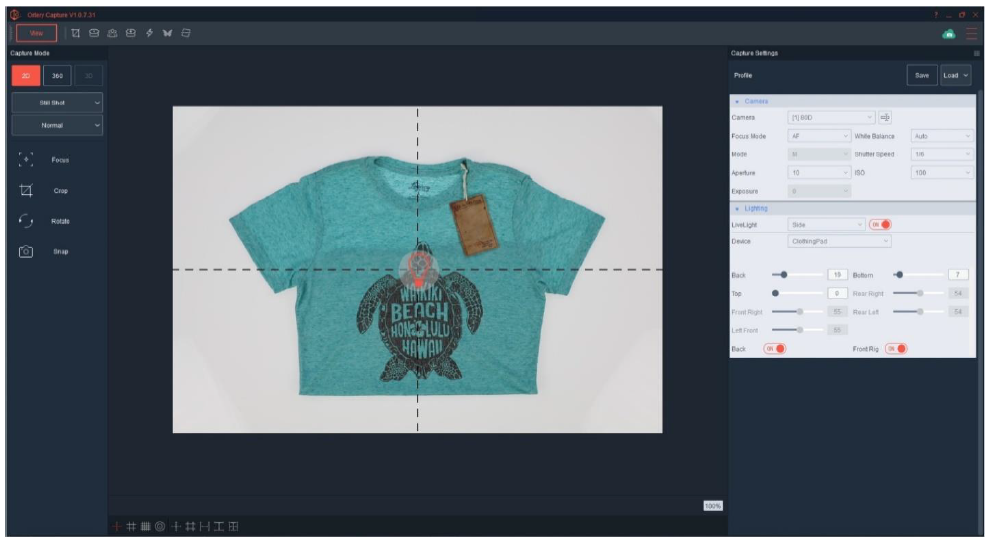Open the Device ClothingPad dropdown

click(839, 241)
